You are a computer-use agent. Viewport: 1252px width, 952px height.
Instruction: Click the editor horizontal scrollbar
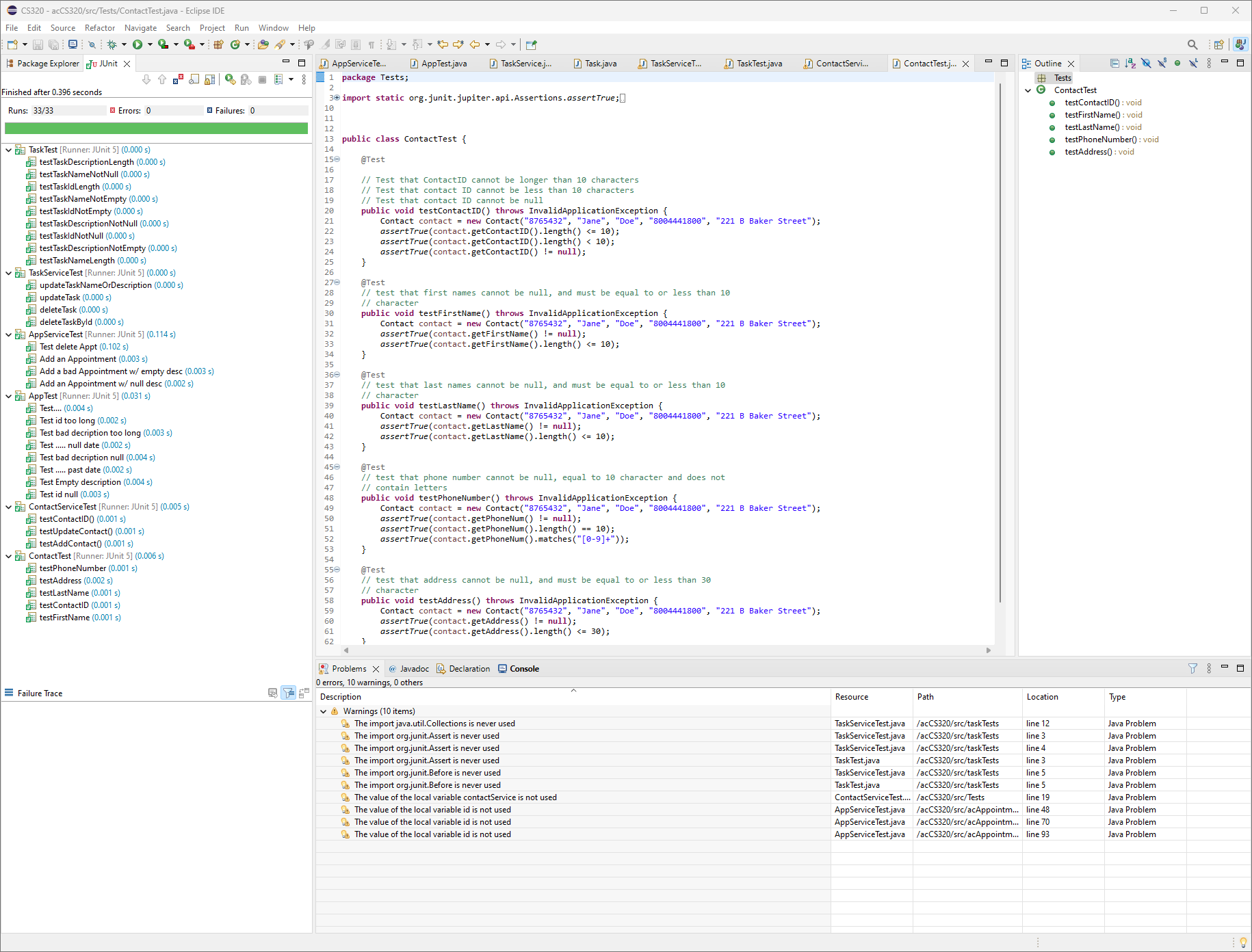pos(667,650)
